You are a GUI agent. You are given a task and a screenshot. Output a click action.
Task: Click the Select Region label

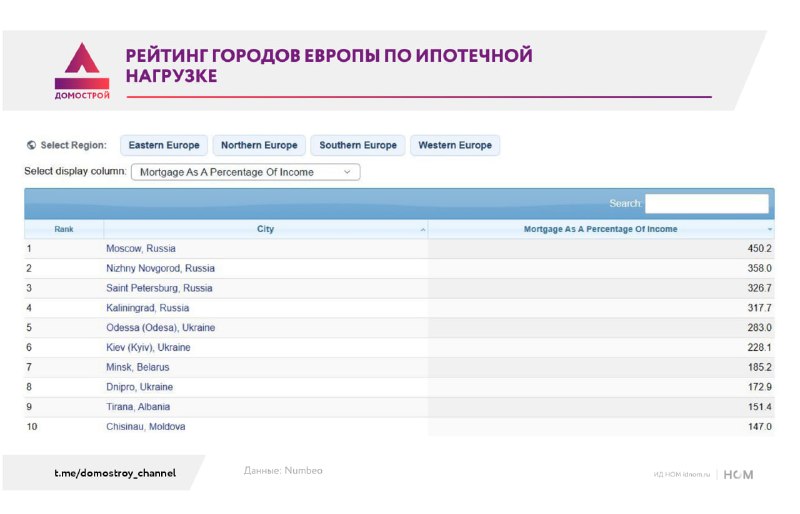click(x=73, y=145)
